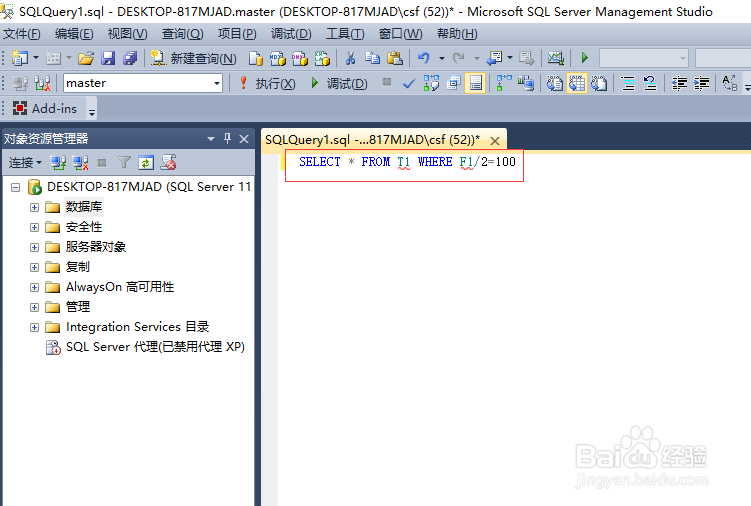The image size is (751, 506).
Task: Open the empty solution configuration combo box
Action: pos(644,58)
